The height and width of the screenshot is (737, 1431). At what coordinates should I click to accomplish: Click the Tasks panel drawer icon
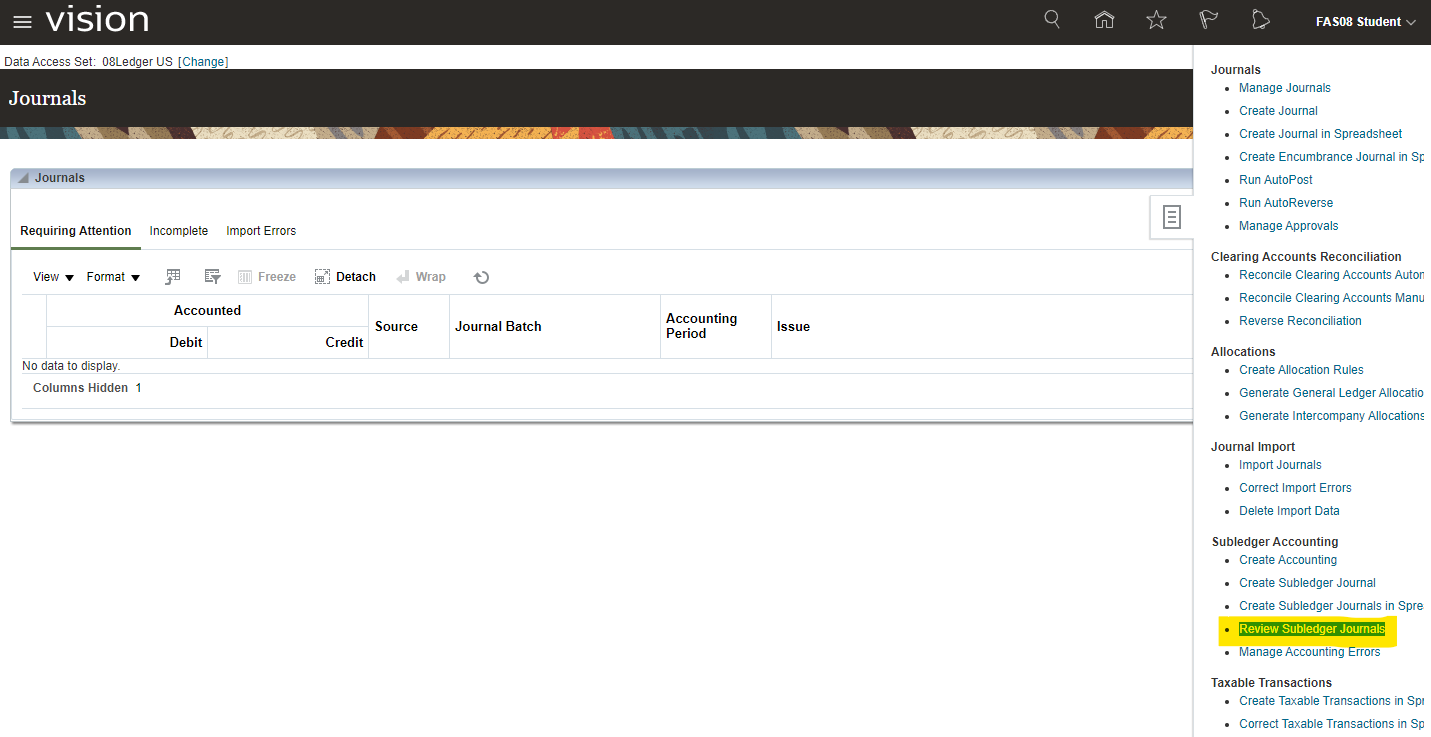[x=1172, y=217]
